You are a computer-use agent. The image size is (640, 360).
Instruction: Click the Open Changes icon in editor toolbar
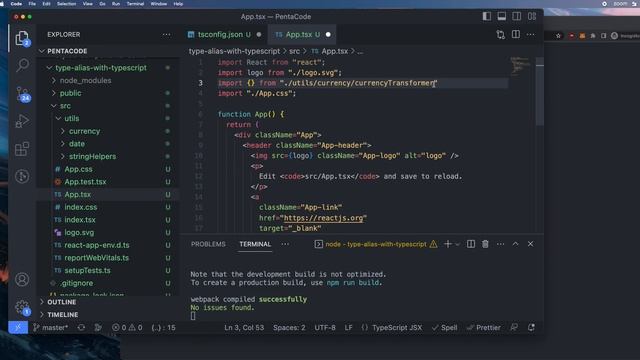[501, 35]
